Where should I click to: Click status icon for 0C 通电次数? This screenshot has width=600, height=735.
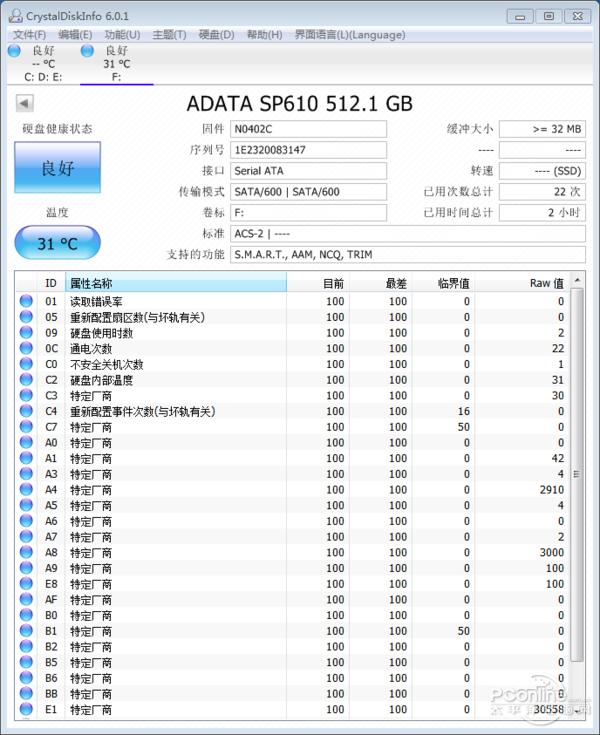26,348
